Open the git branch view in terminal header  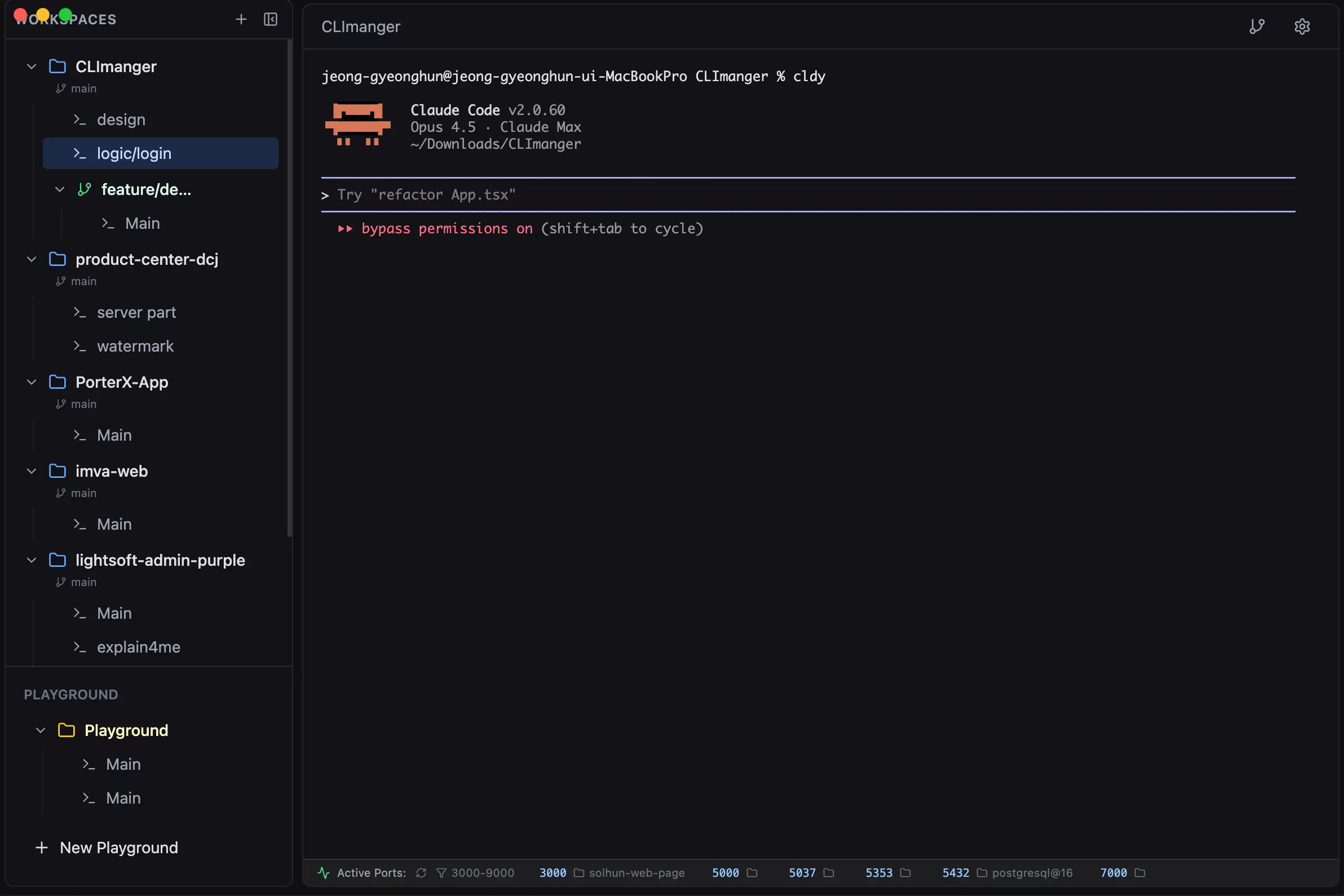click(x=1257, y=26)
